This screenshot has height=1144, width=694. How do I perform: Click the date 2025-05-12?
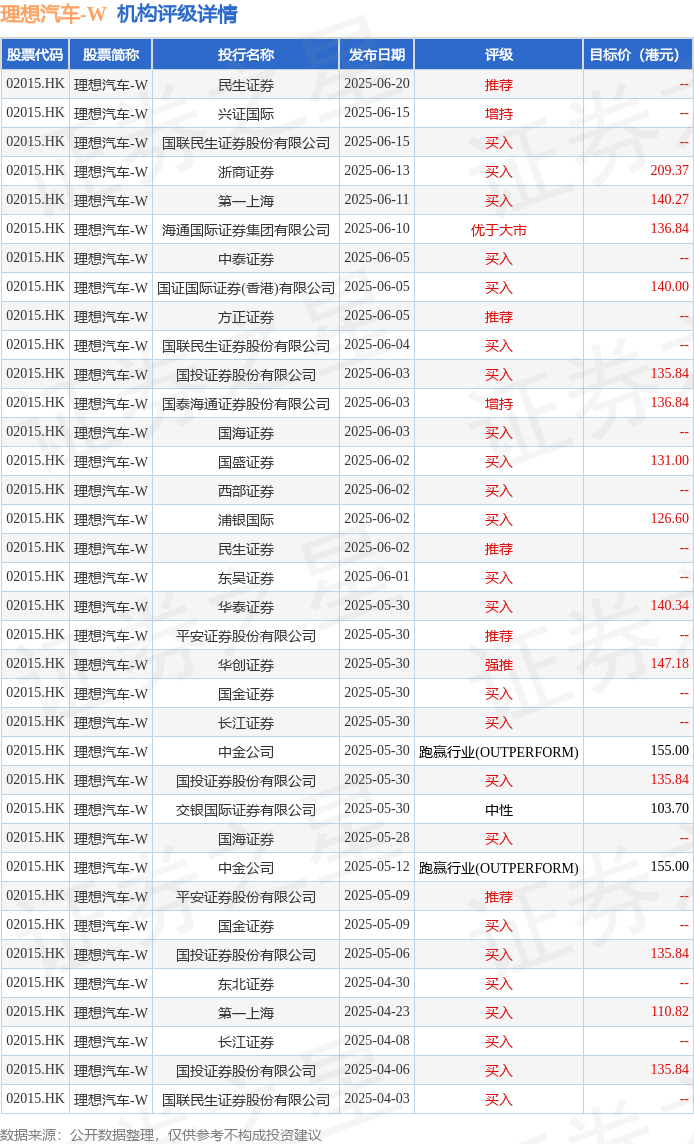pyautogui.click(x=377, y=867)
